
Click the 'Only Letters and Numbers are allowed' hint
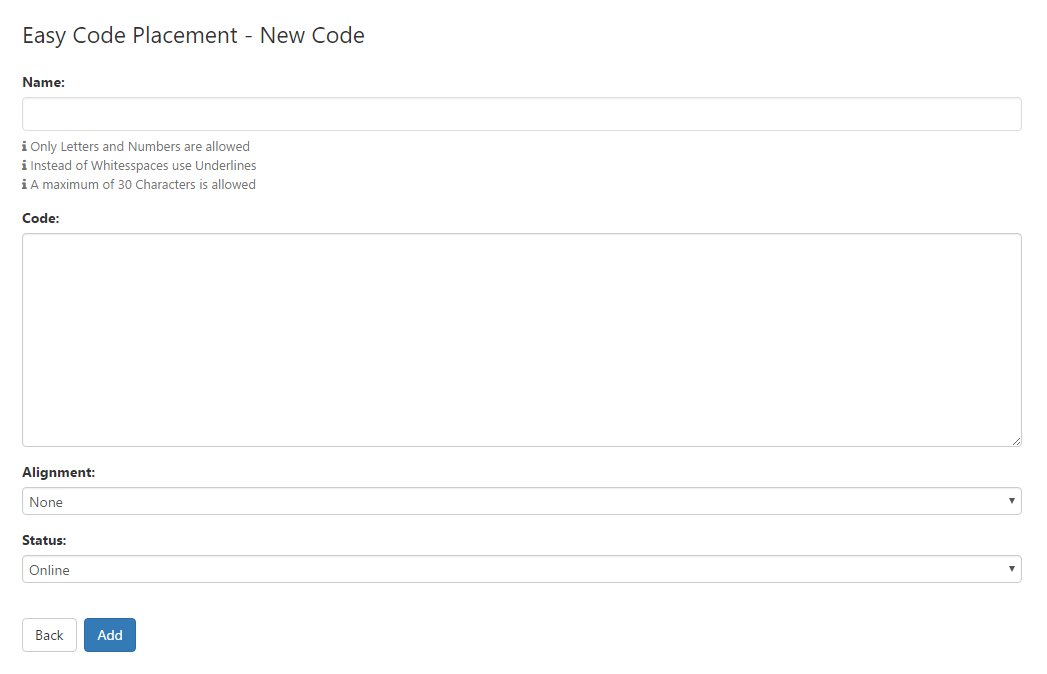click(140, 146)
